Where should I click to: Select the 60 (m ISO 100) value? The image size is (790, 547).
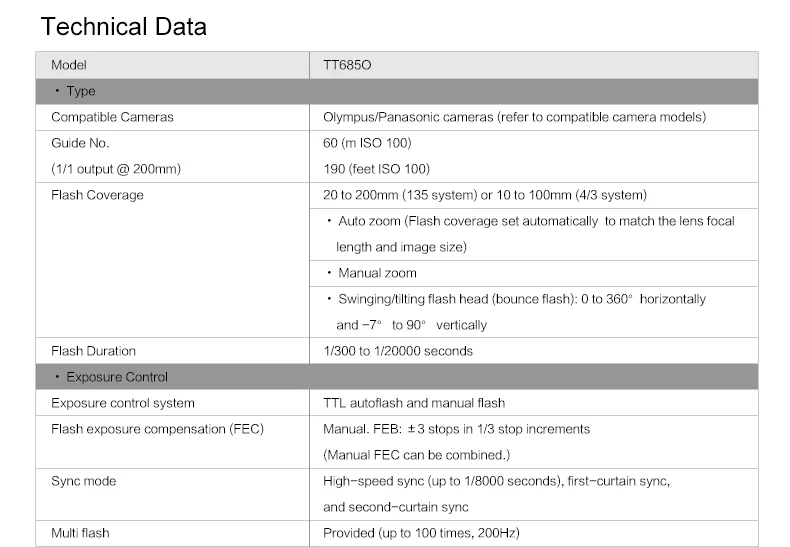pyautogui.click(x=367, y=143)
